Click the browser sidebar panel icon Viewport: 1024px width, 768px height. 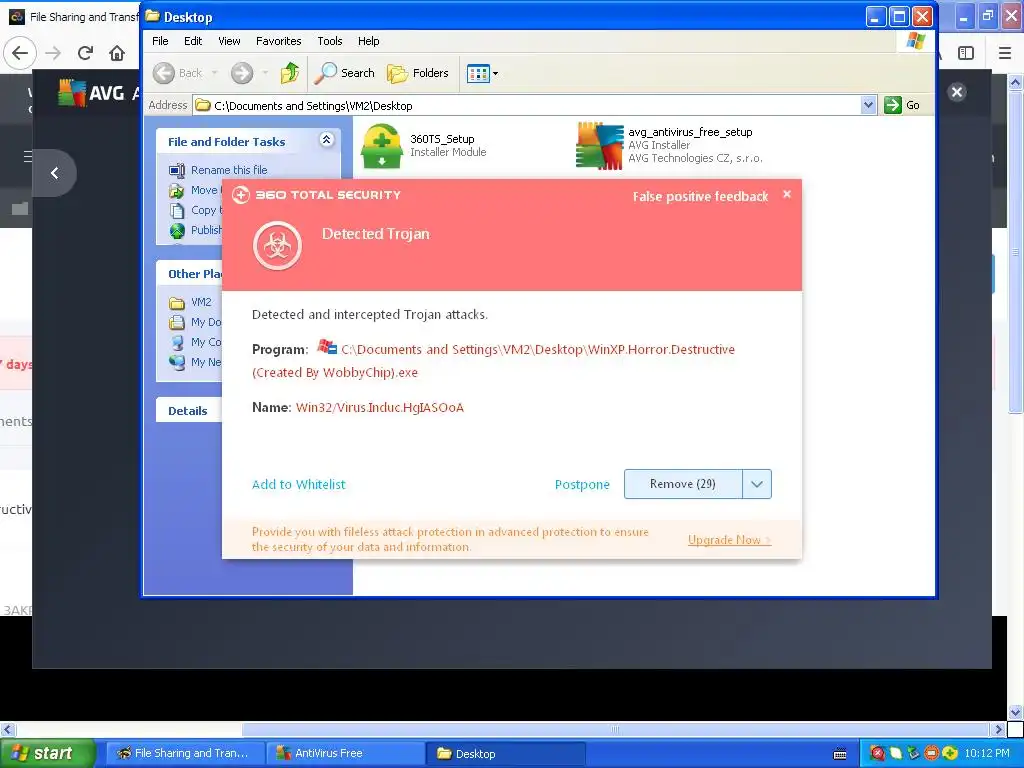[966, 53]
